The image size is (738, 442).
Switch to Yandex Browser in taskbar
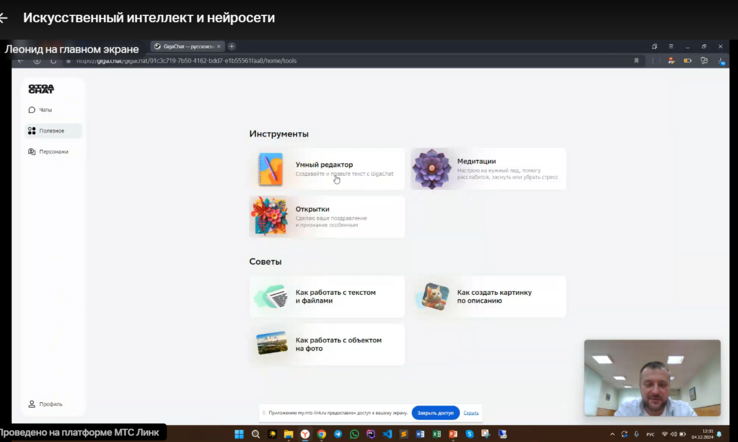pyautogui.click(x=305, y=434)
